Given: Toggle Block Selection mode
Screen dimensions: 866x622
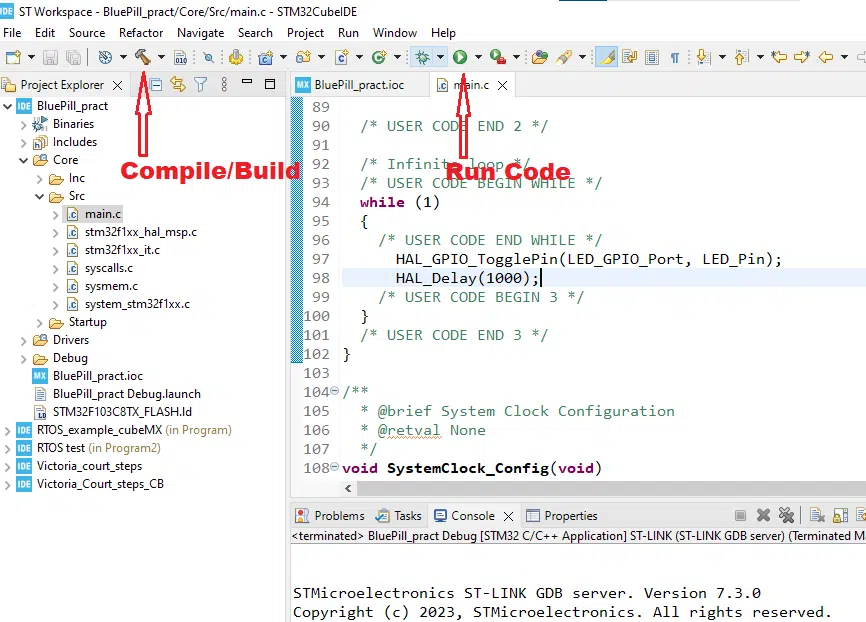Looking at the screenshot, I should pos(652,57).
